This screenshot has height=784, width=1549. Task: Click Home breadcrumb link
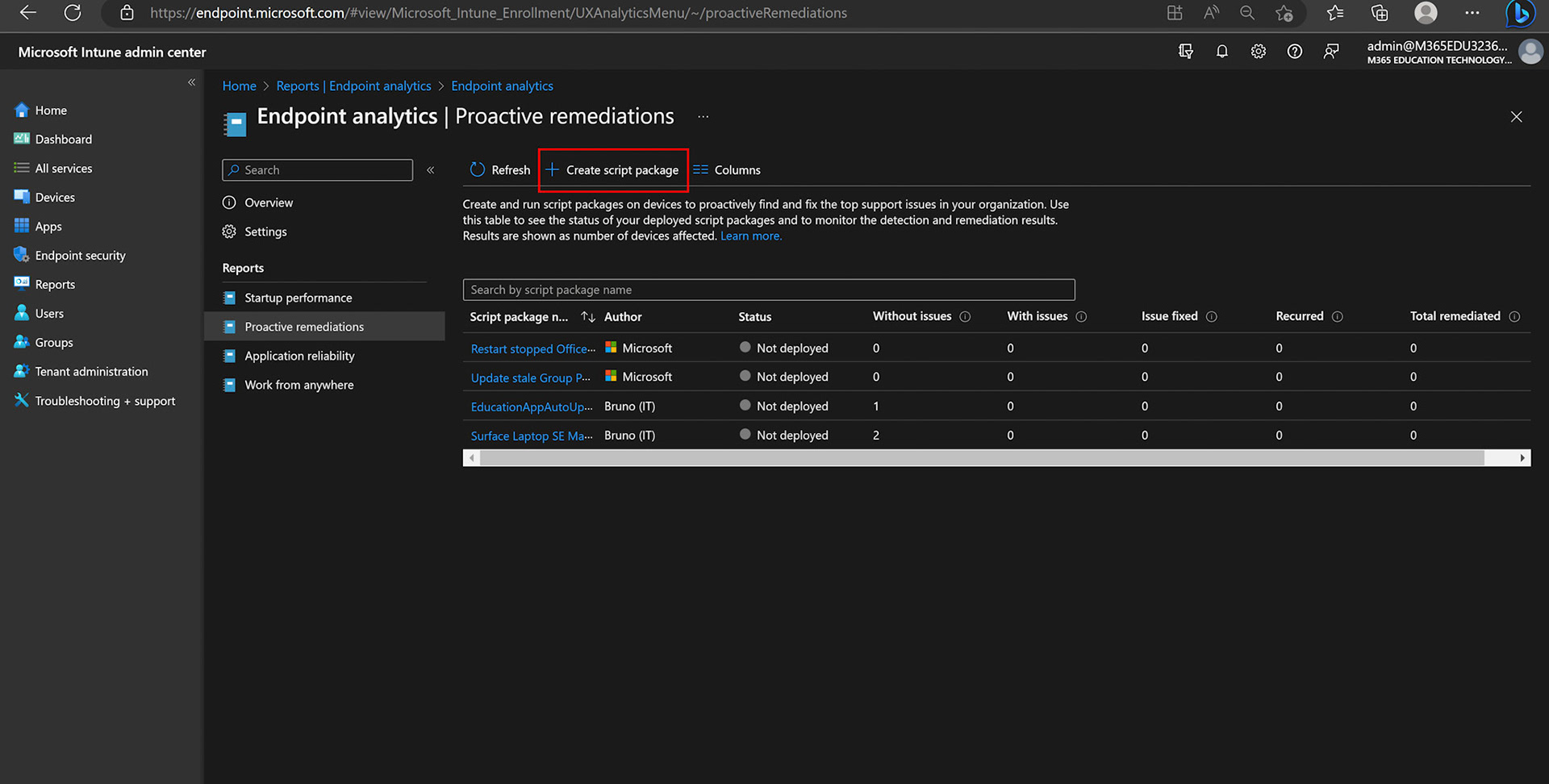coord(240,86)
